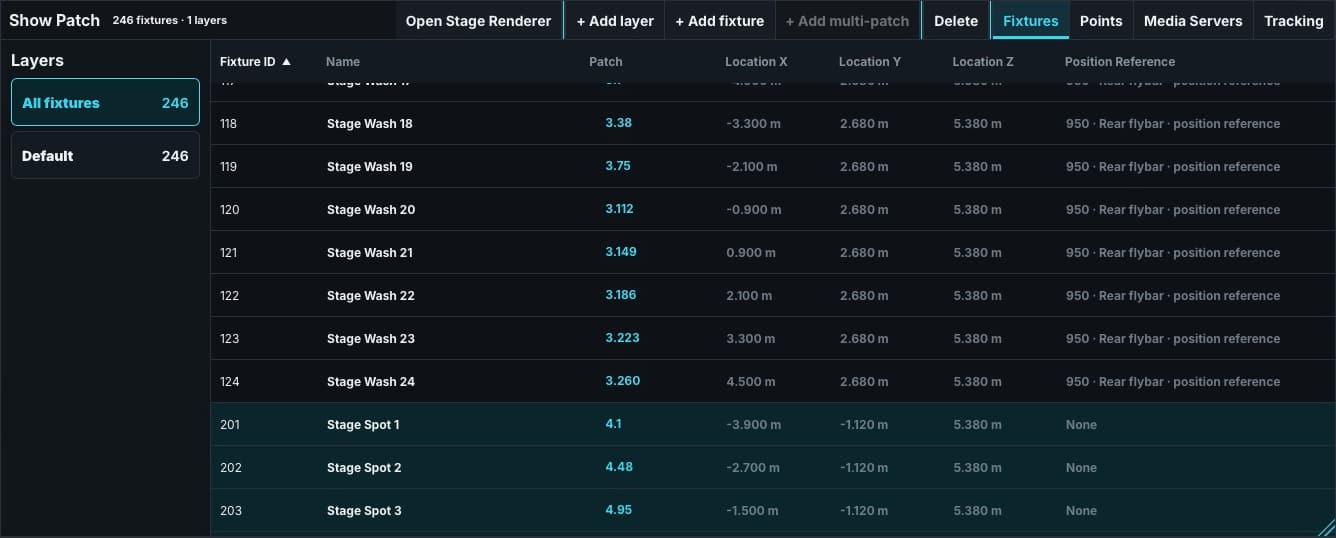This screenshot has height=538, width=1336.
Task: Click the Location X column header
Action: 756,61
